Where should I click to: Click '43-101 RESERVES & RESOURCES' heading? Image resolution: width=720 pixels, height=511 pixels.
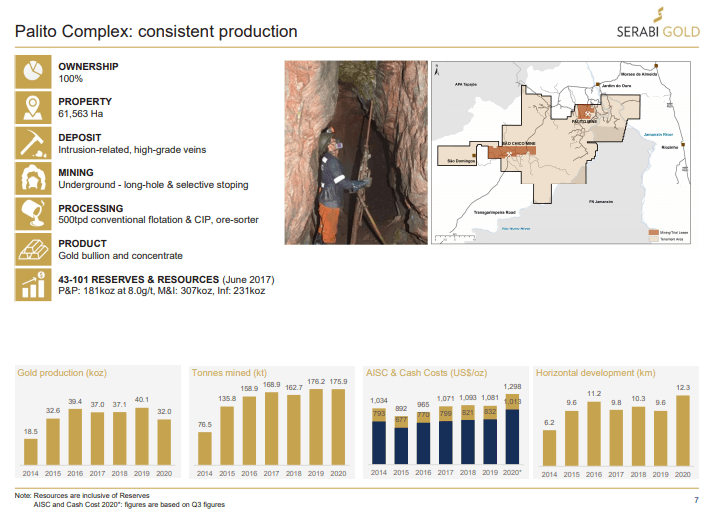click(x=139, y=280)
